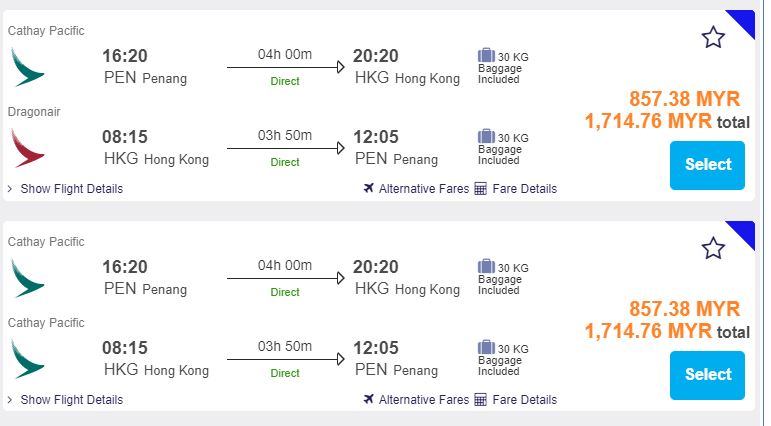771x426 pixels.
Task: View Fare Details for the first flight
Action: pos(523,189)
